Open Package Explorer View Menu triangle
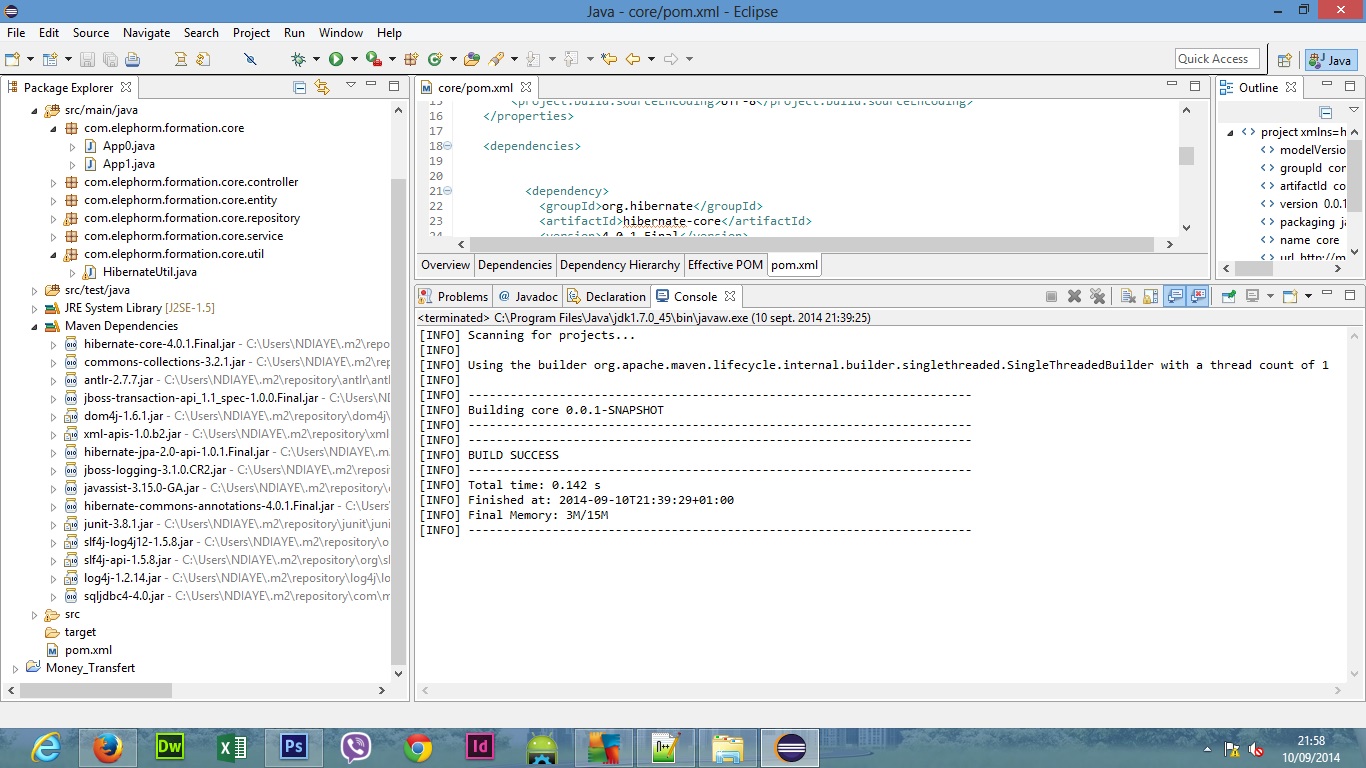The height and width of the screenshot is (768, 1366). (351, 86)
